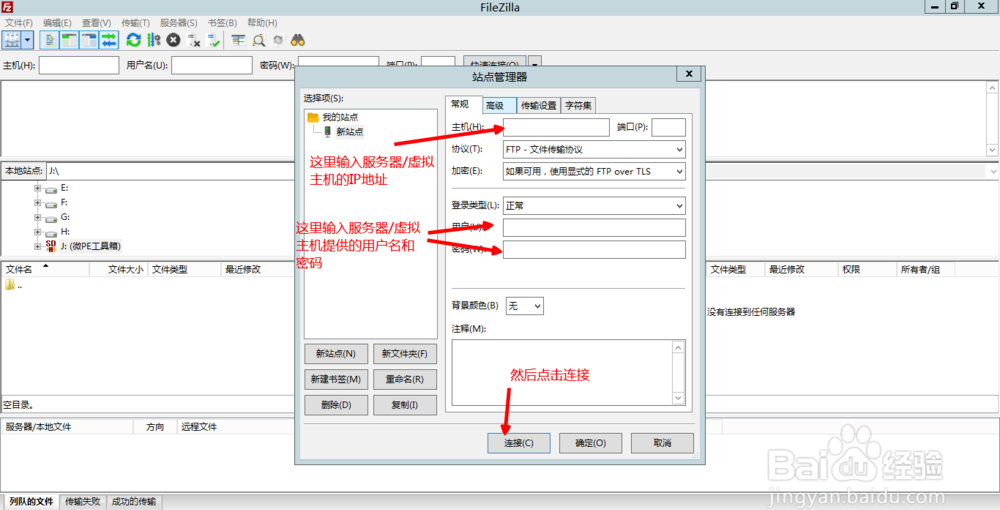Toggle transfer queue display icon

point(109,40)
